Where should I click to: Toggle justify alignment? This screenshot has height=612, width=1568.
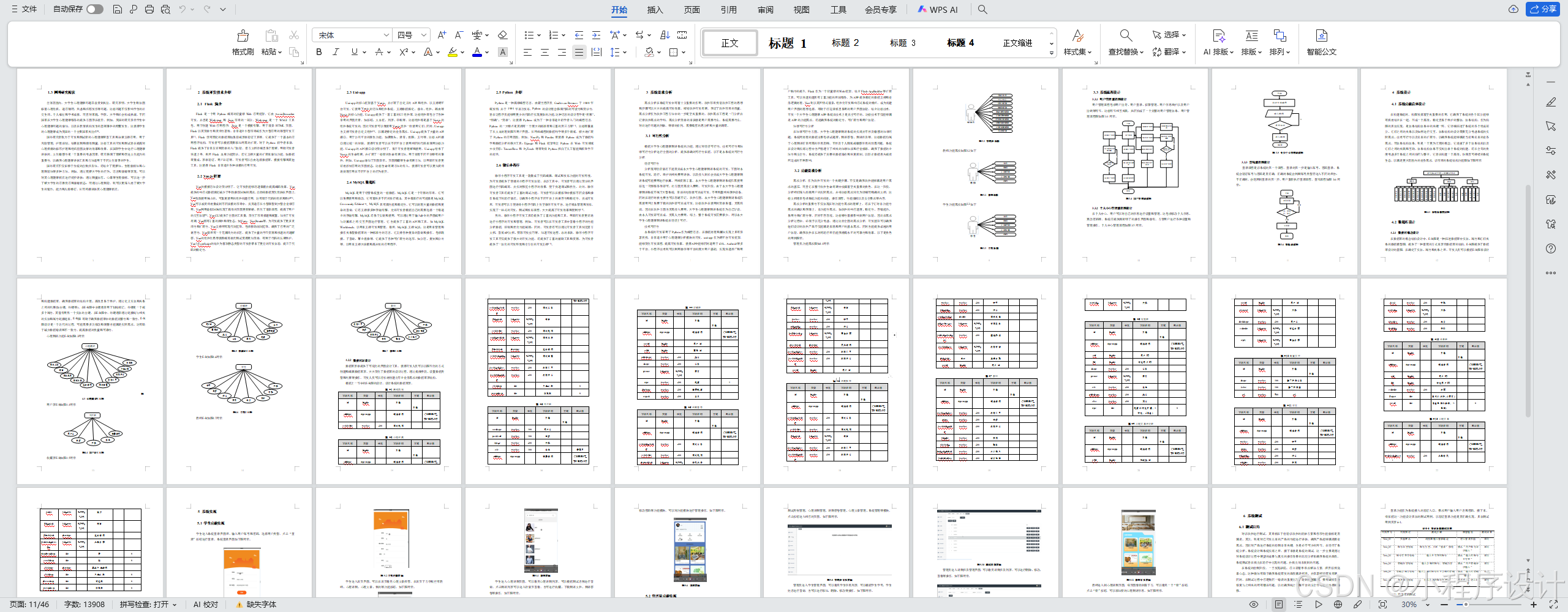pos(579,52)
